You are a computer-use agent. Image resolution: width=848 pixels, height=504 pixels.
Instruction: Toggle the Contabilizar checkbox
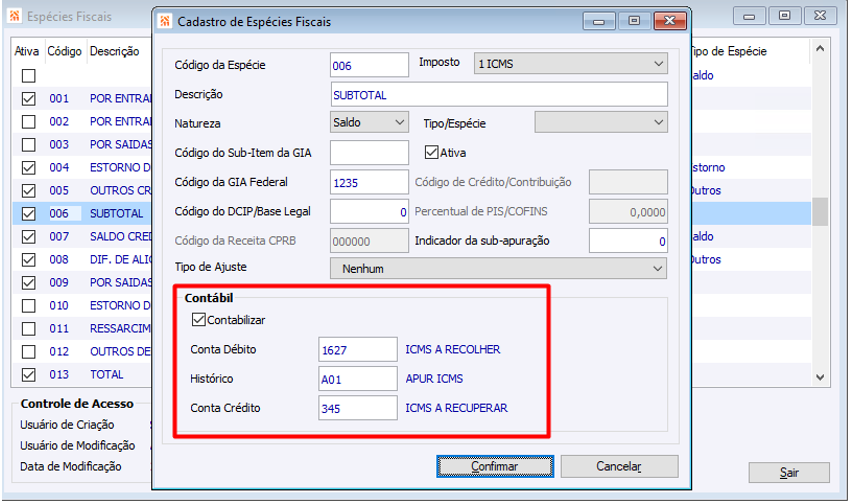pyautogui.click(x=198, y=320)
